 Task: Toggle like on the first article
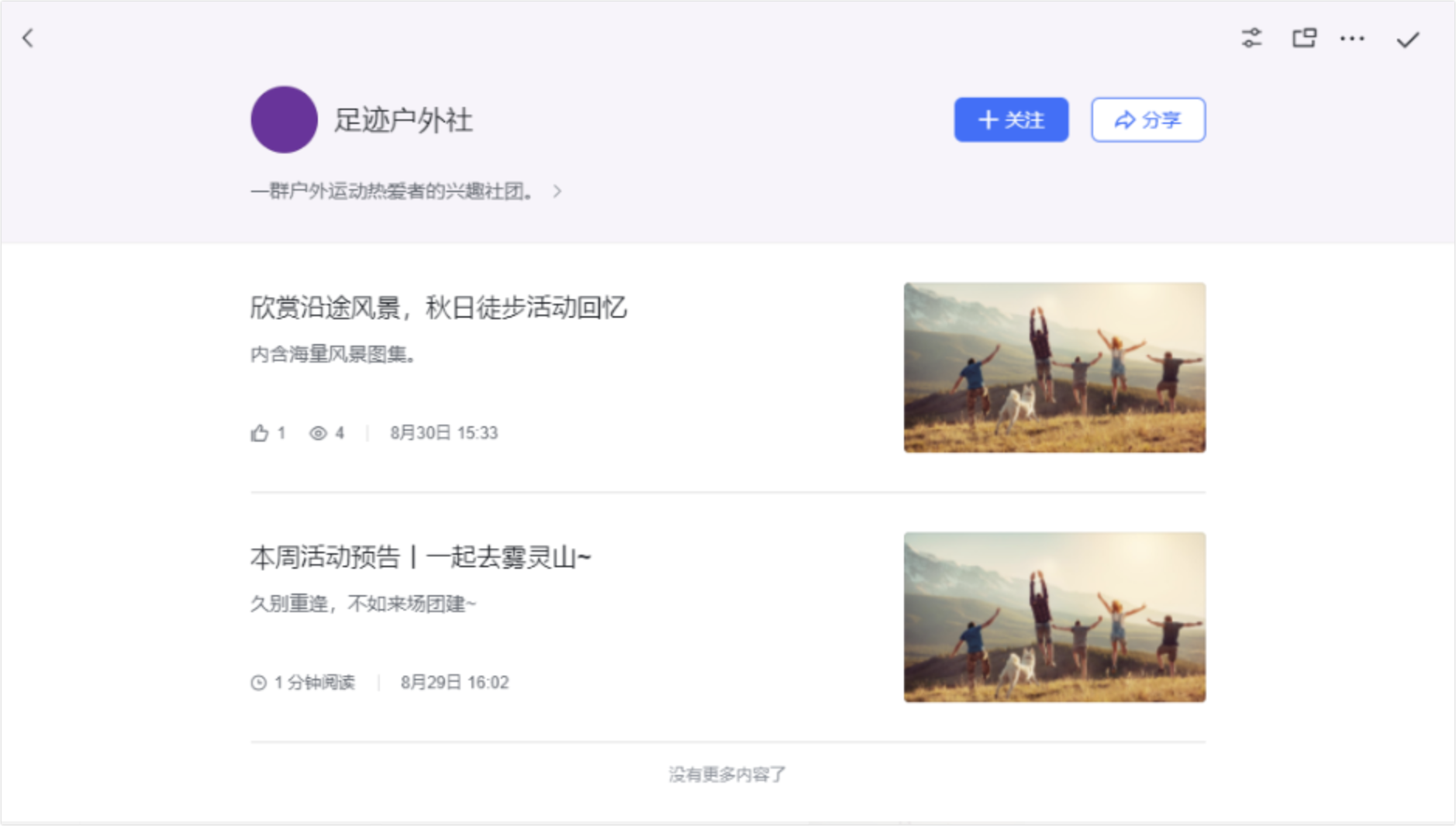(259, 432)
